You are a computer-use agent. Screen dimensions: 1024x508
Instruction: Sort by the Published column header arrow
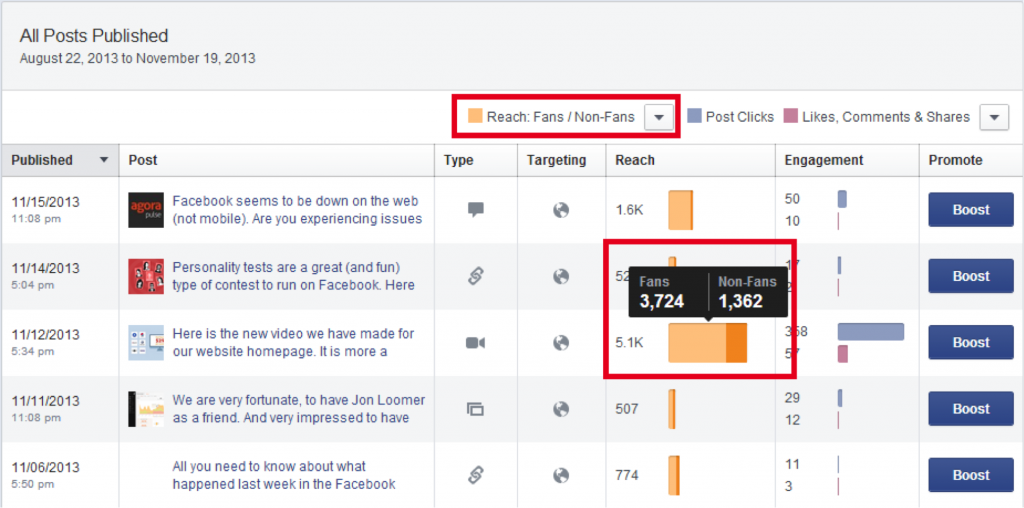[103, 160]
